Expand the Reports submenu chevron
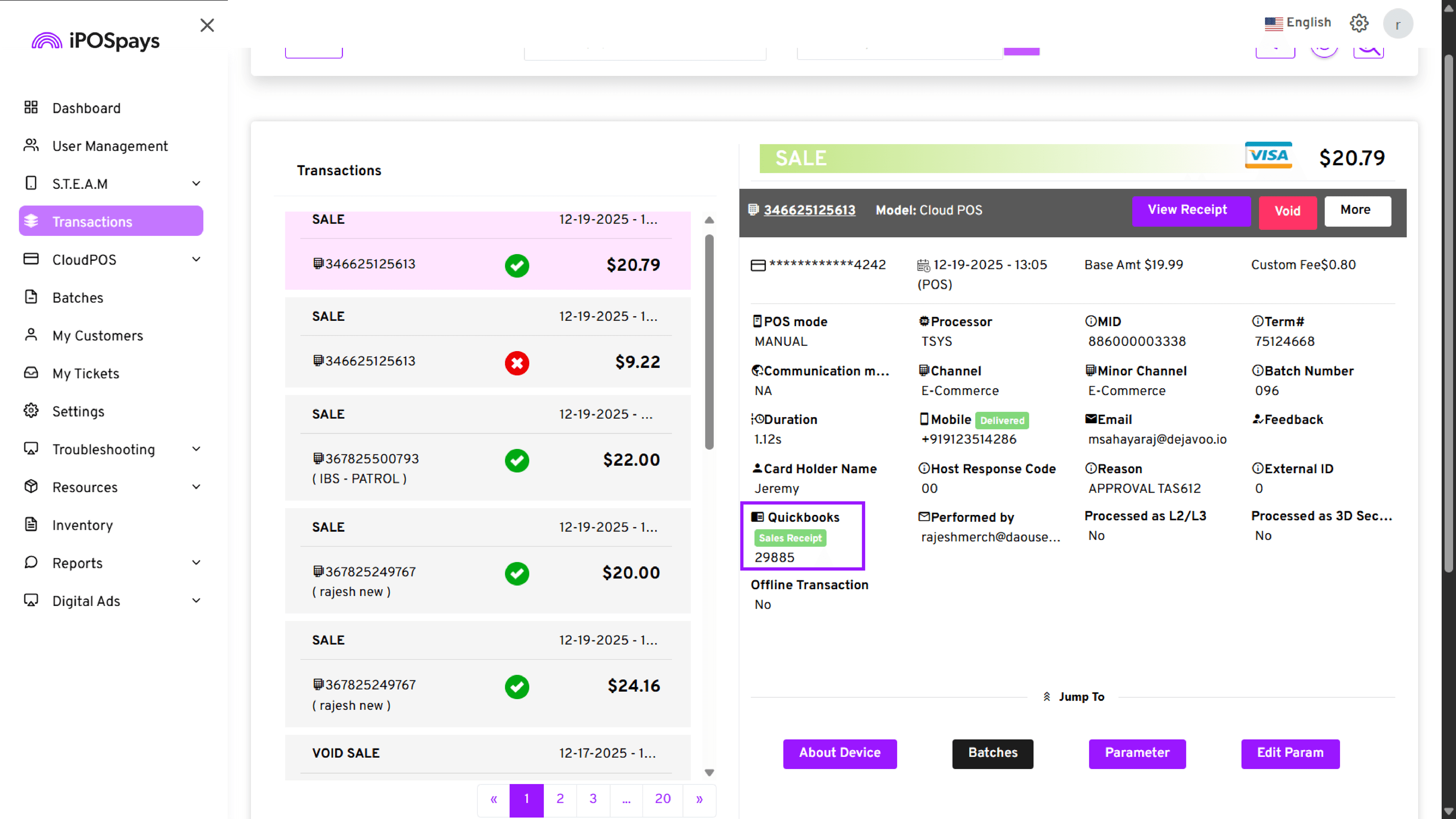This screenshot has width=1456, height=819. point(196,562)
